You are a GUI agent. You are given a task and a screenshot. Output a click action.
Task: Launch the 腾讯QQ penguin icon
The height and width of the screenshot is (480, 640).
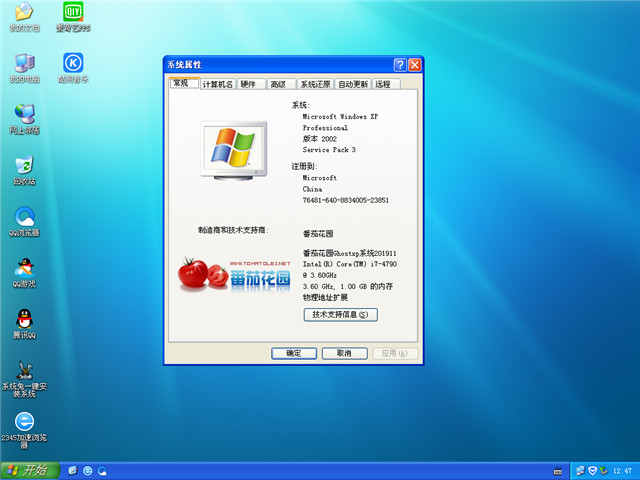pos(24,324)
